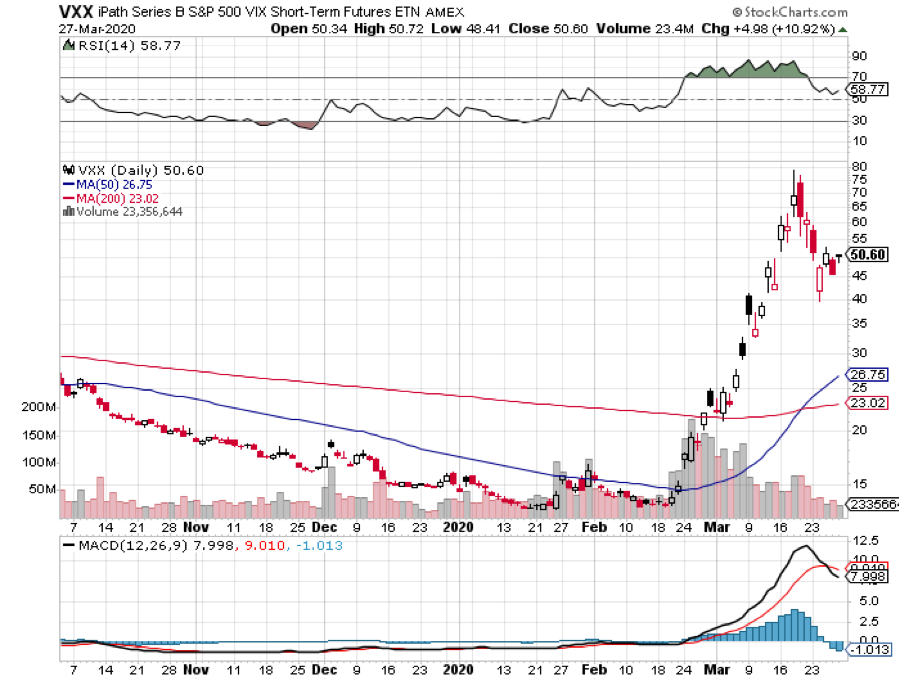Click the RSI(14) 58.77 legend text

click(x=130, y=45)
